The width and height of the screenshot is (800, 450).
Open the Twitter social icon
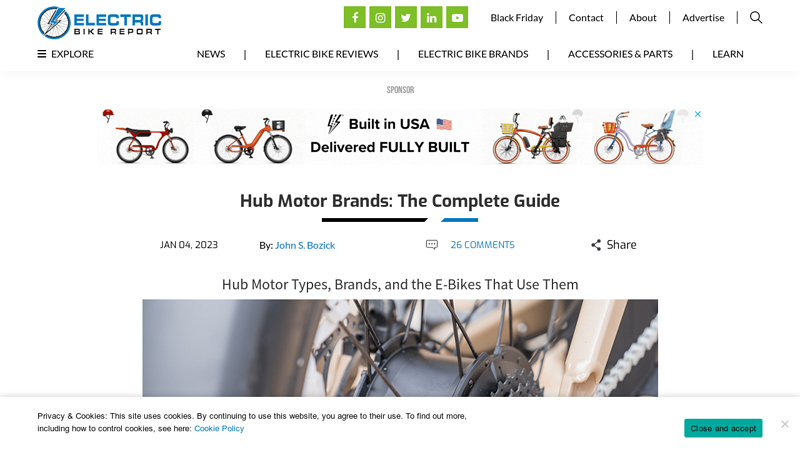[x=406, y=17]
